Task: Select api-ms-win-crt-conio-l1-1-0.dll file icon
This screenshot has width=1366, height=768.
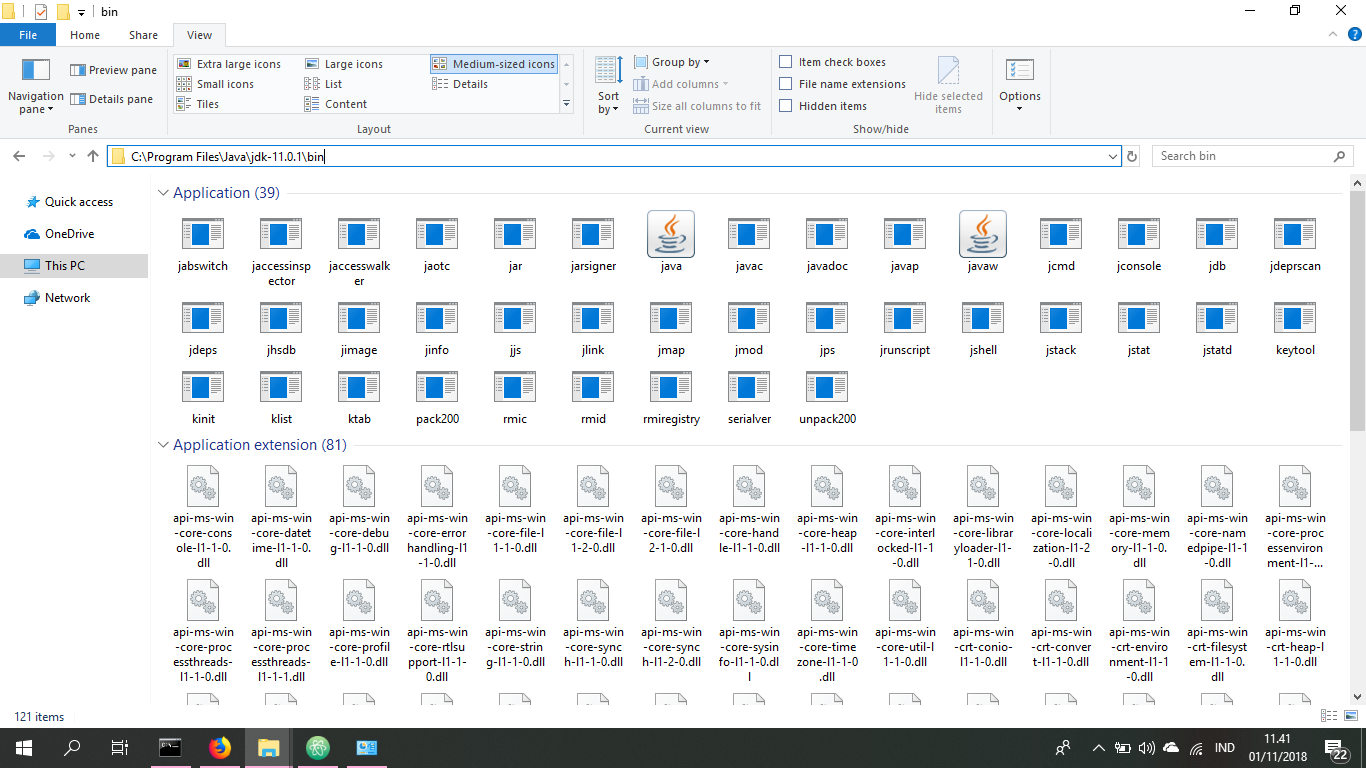Action: point(983,600)
